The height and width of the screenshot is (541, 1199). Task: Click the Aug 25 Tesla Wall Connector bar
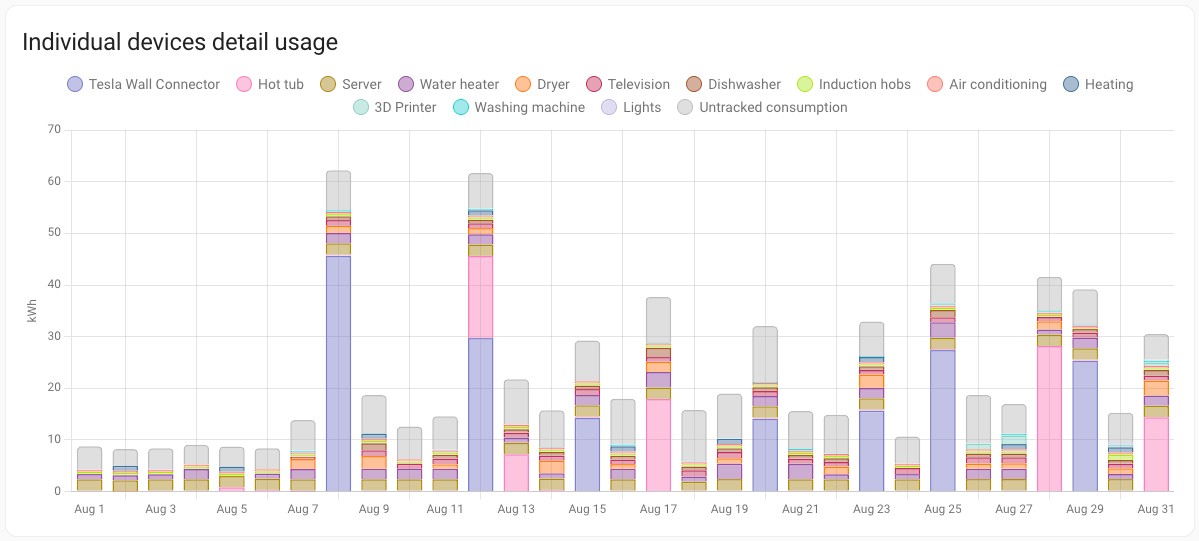(x=942, y=420)
